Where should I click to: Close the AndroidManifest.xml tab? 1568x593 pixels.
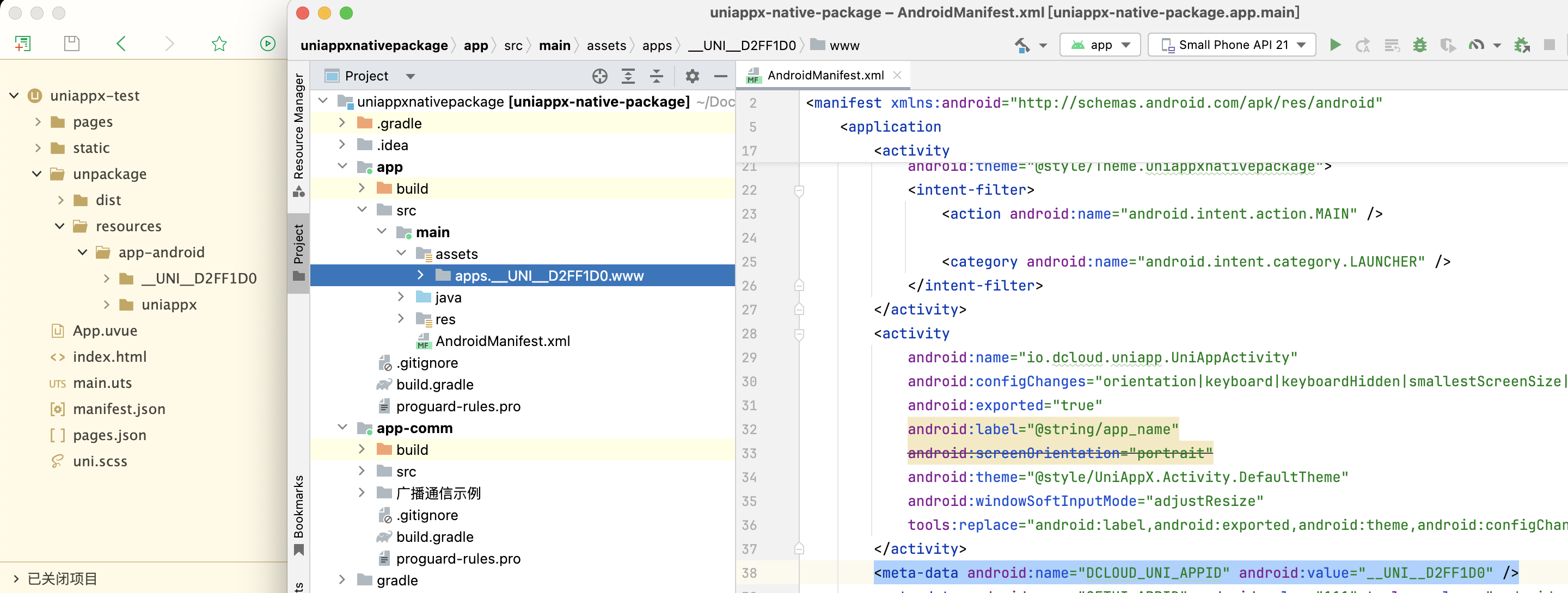(897, 76)
